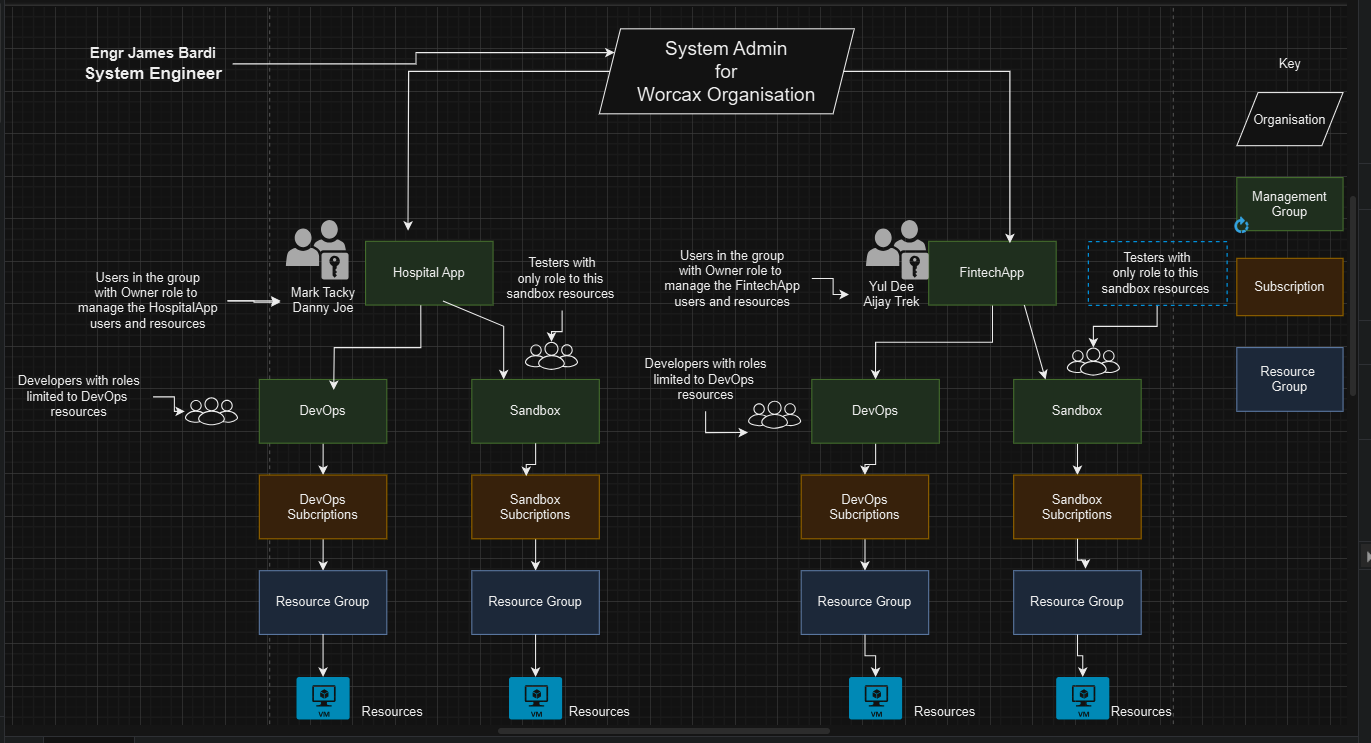Click the 'Yul Dee Aijay Trek' names label
The width and height of the screenshot is (1371, 743).
pyautogui.click(x=892, y=294)
